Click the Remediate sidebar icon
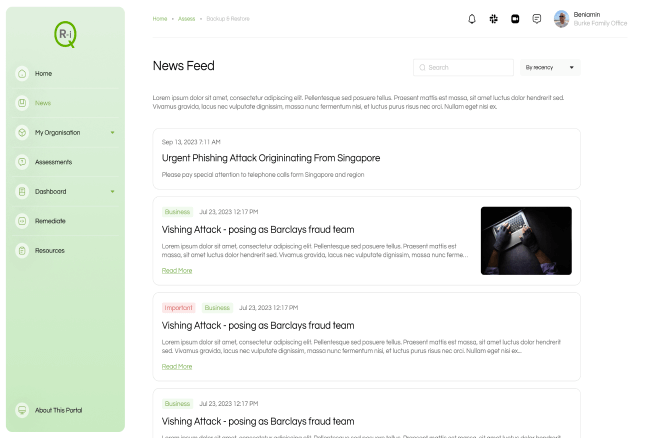This screenshot has width=650, height=438. [x=22, y=221]
